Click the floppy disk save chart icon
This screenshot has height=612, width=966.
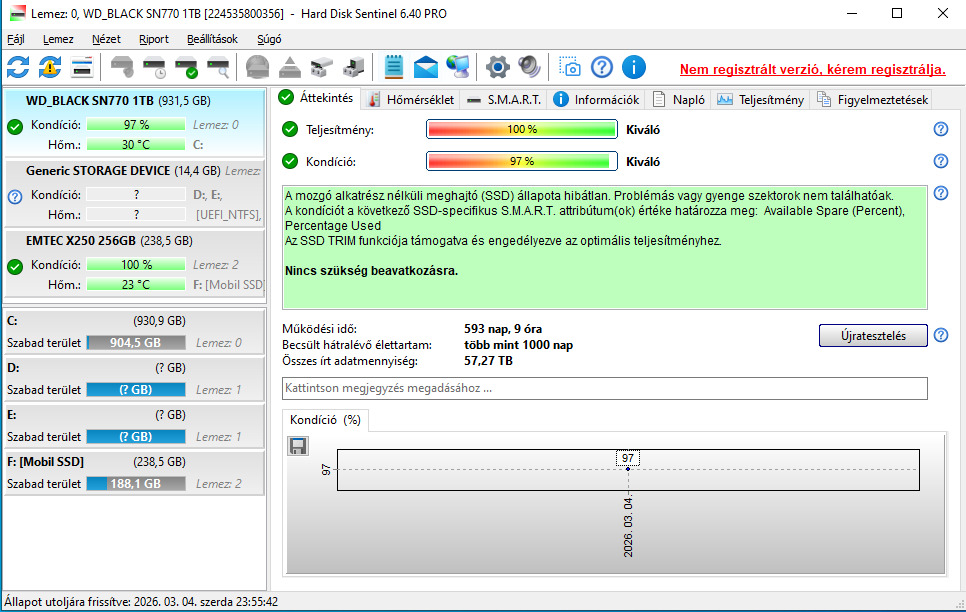click(x=298, y=446)
